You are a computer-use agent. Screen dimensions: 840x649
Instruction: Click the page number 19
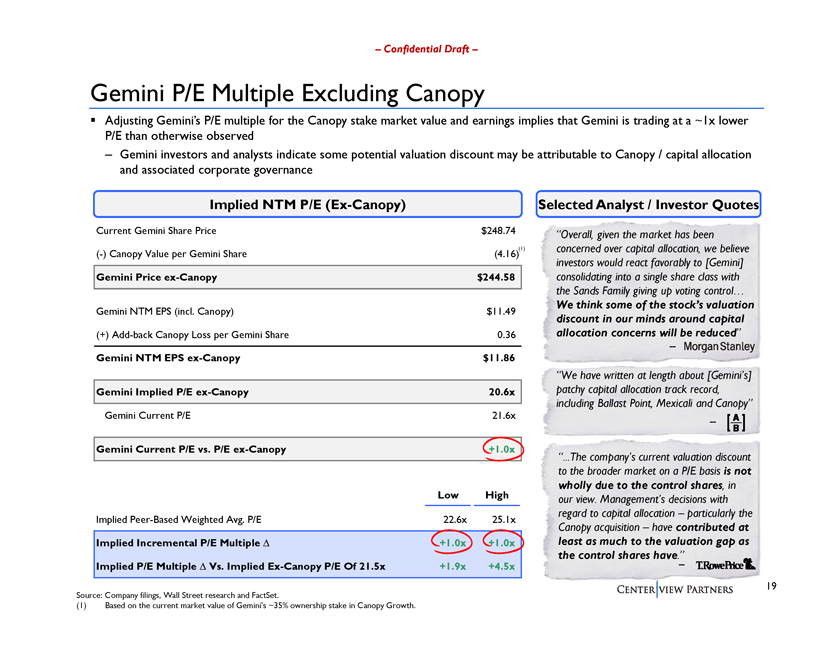pyautogui.click(x=771, y=586)
